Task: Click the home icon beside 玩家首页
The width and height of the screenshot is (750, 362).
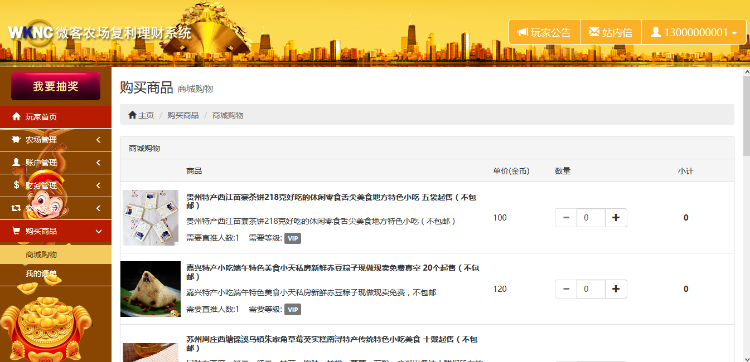Action: tap(16, 117)
